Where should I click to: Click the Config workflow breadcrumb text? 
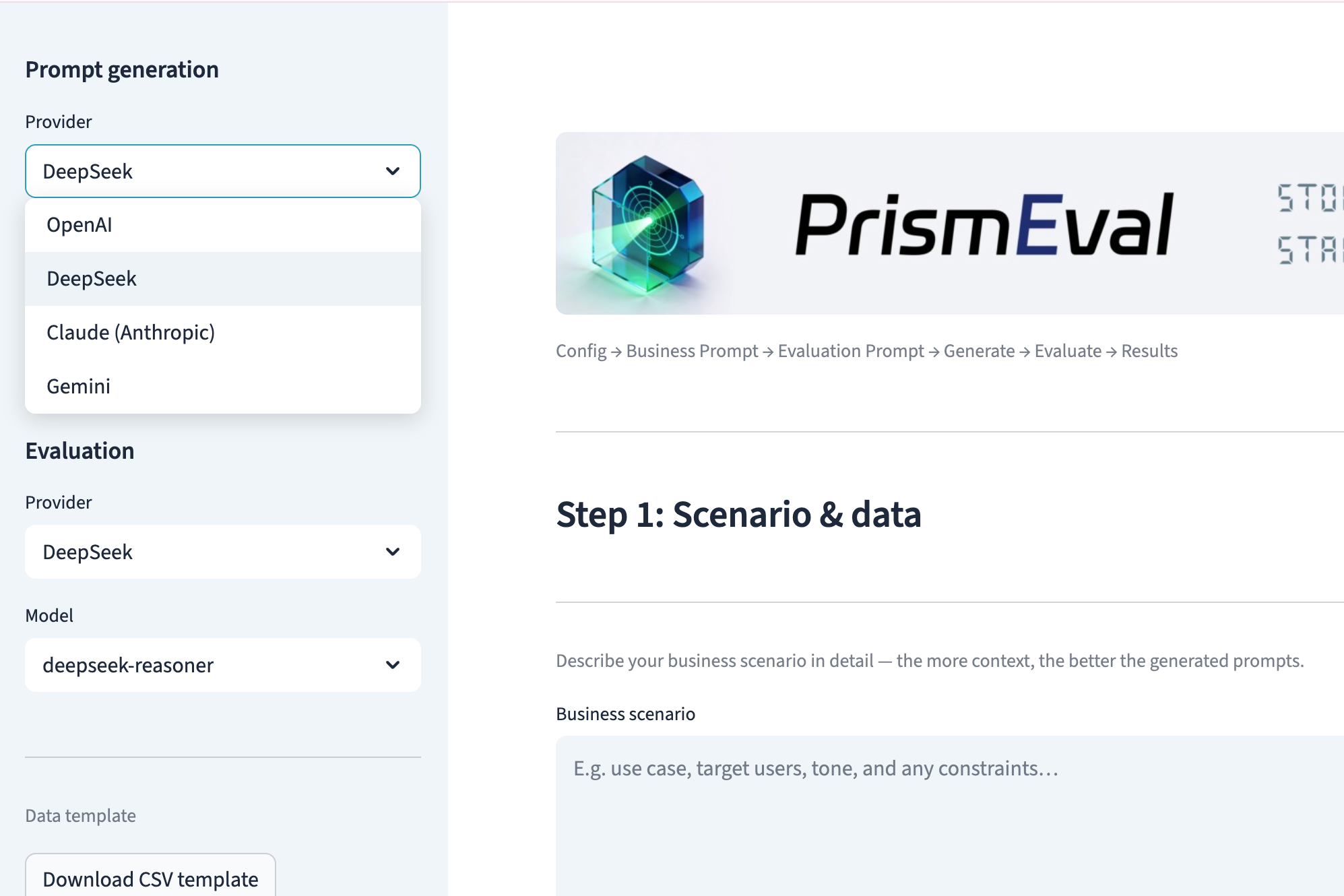(581, 351)
